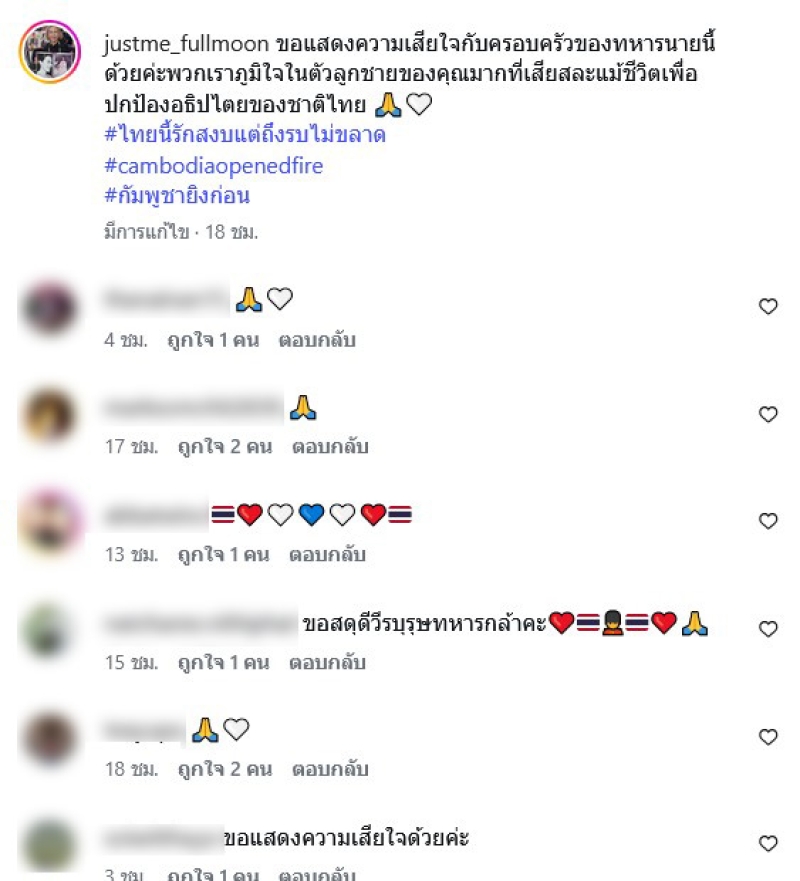Open hashtag #กัมพูชายิงก่อน

pyautogui.click(x=177, y=196)
